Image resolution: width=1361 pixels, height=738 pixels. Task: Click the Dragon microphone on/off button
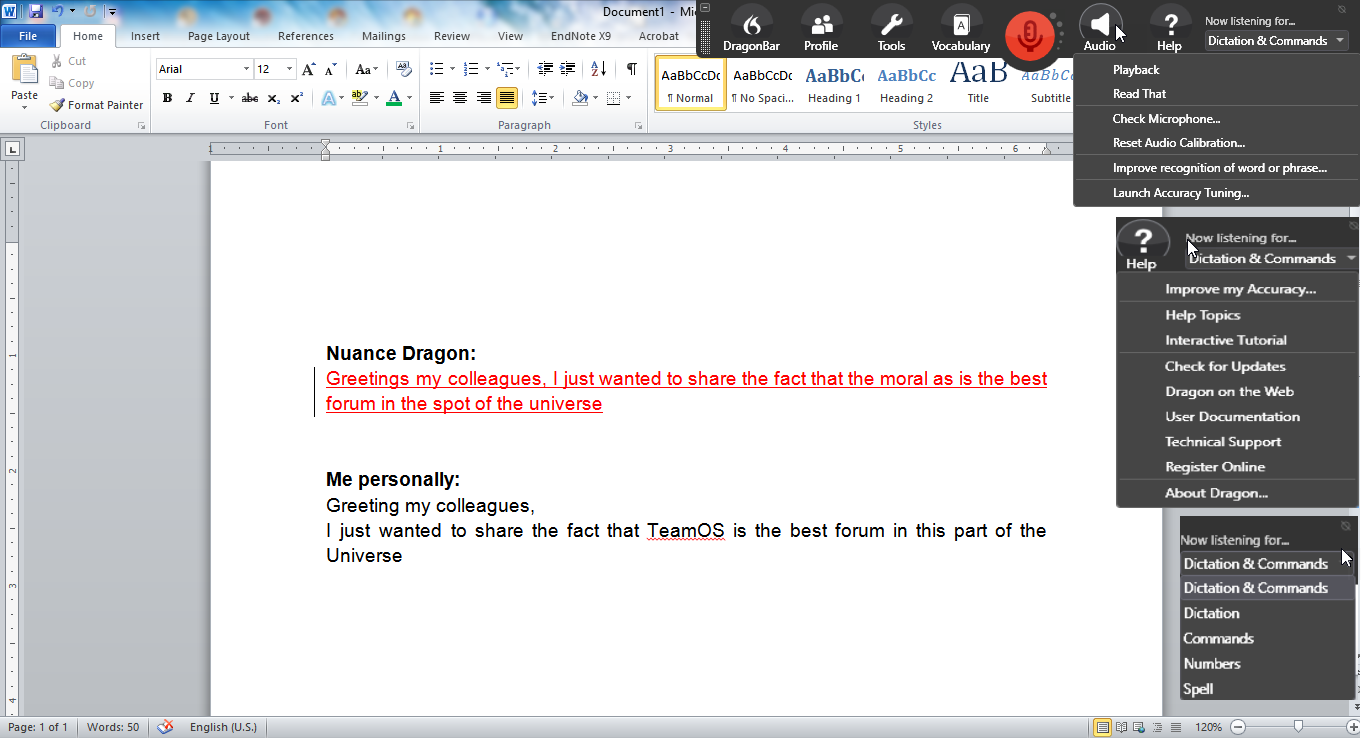(x=1030, y=36)
